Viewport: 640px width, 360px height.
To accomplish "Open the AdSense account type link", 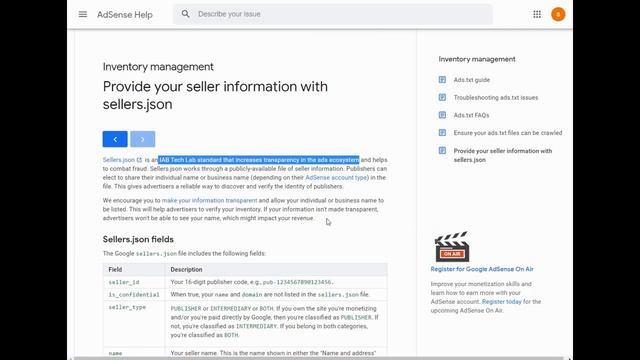I will coord(336,178).
